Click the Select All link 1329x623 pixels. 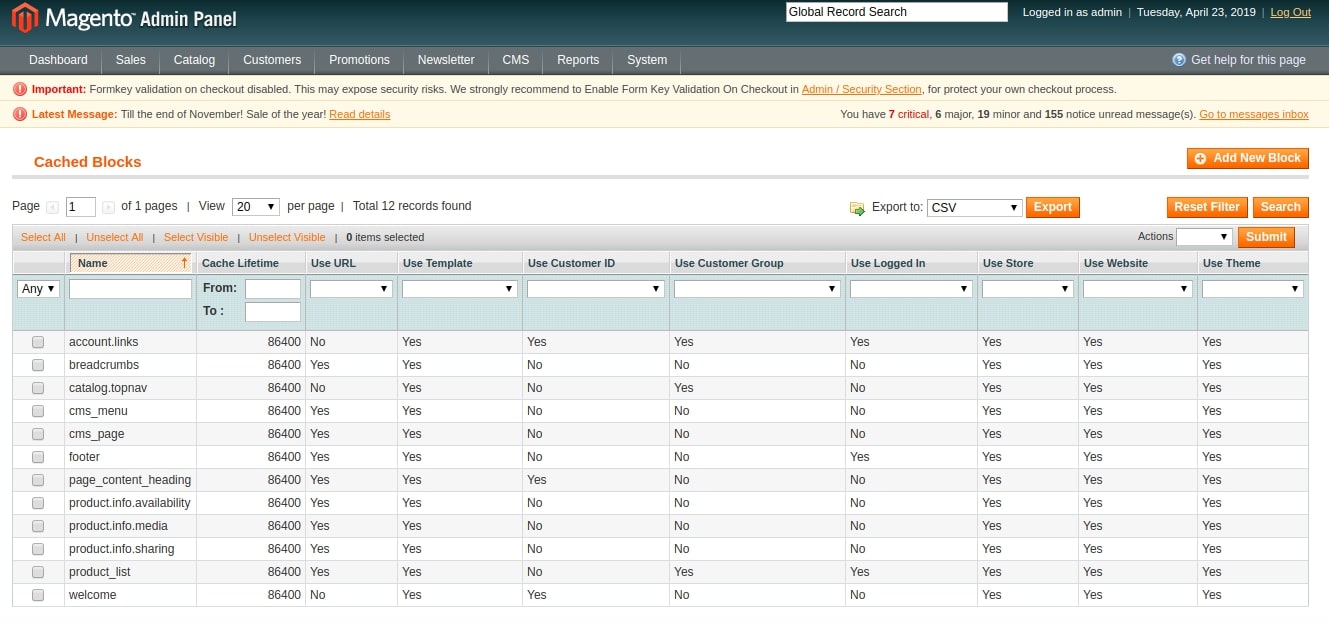pyautogui.click(x=43, y=237)
